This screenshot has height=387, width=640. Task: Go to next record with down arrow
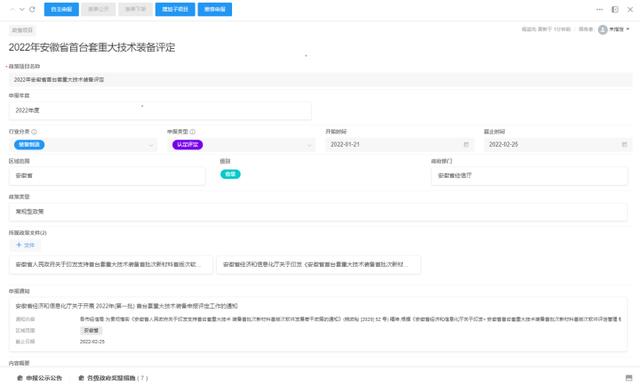(22, 9)
